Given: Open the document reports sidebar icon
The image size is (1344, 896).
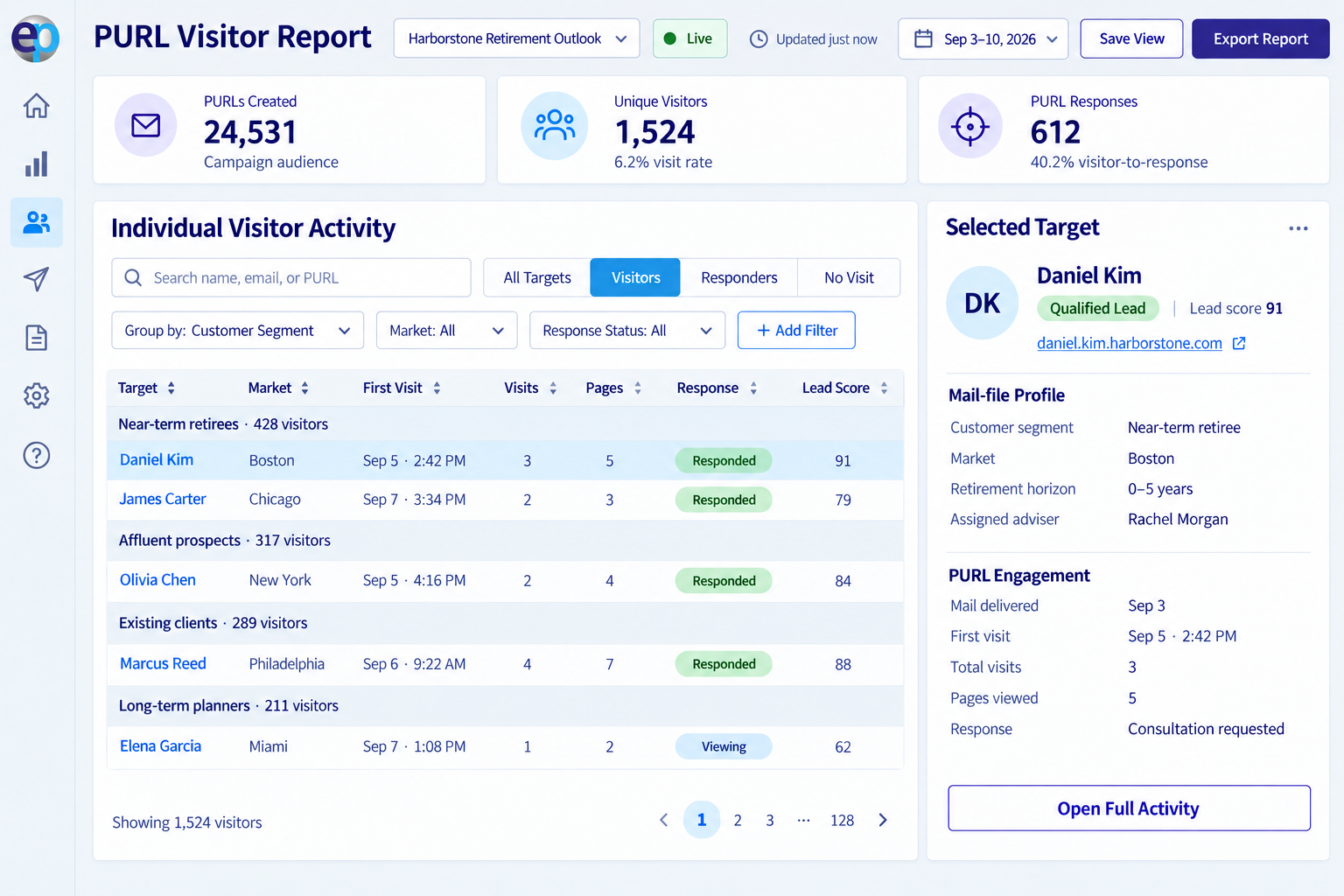Looking at the screenshot, I should point(36,338).
